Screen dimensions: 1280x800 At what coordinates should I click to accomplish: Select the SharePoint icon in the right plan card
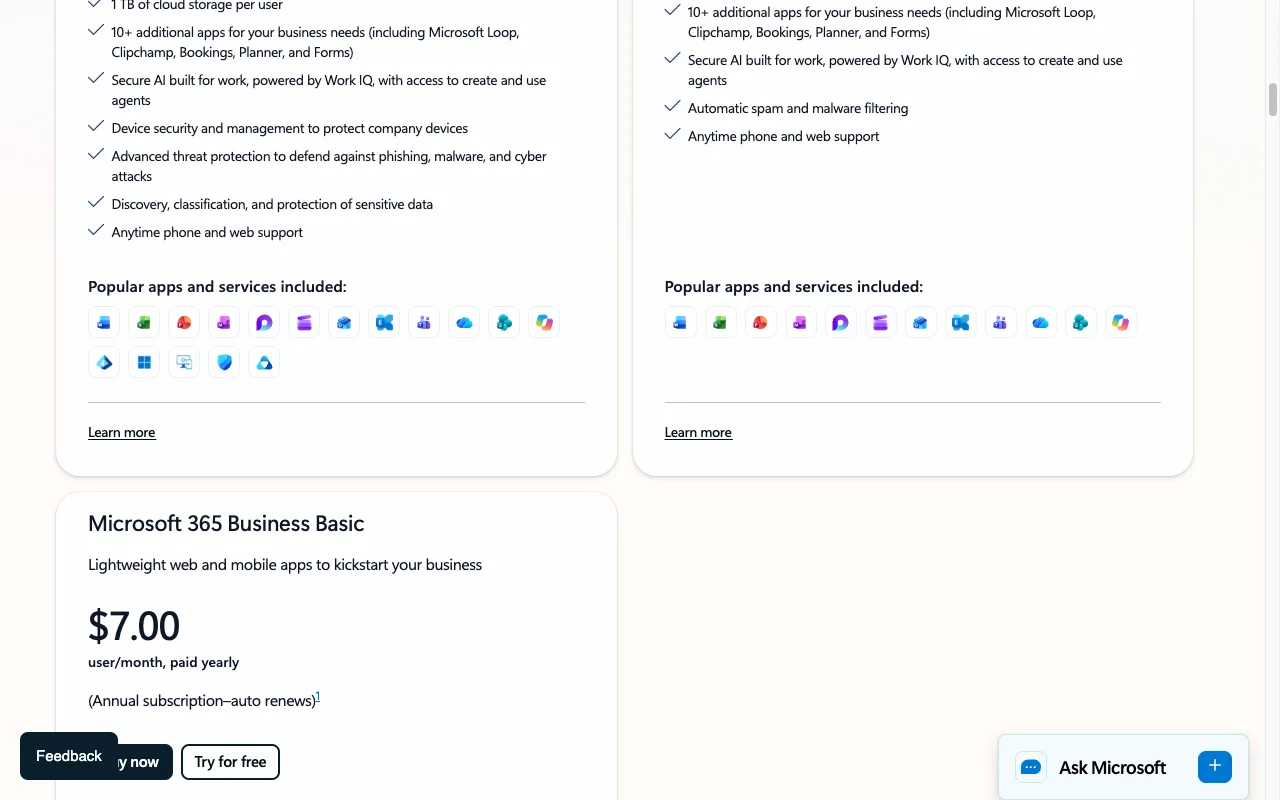tap(1080, 322)
